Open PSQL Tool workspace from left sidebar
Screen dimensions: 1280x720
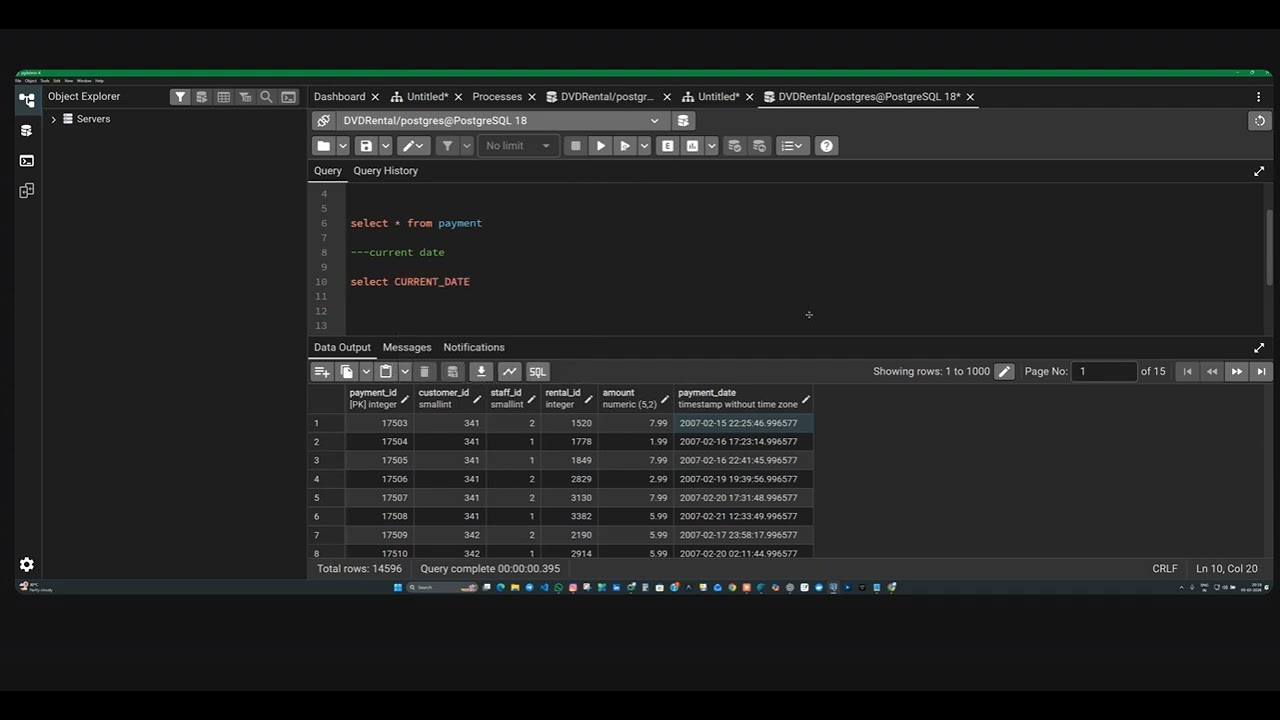coord(27,160)
